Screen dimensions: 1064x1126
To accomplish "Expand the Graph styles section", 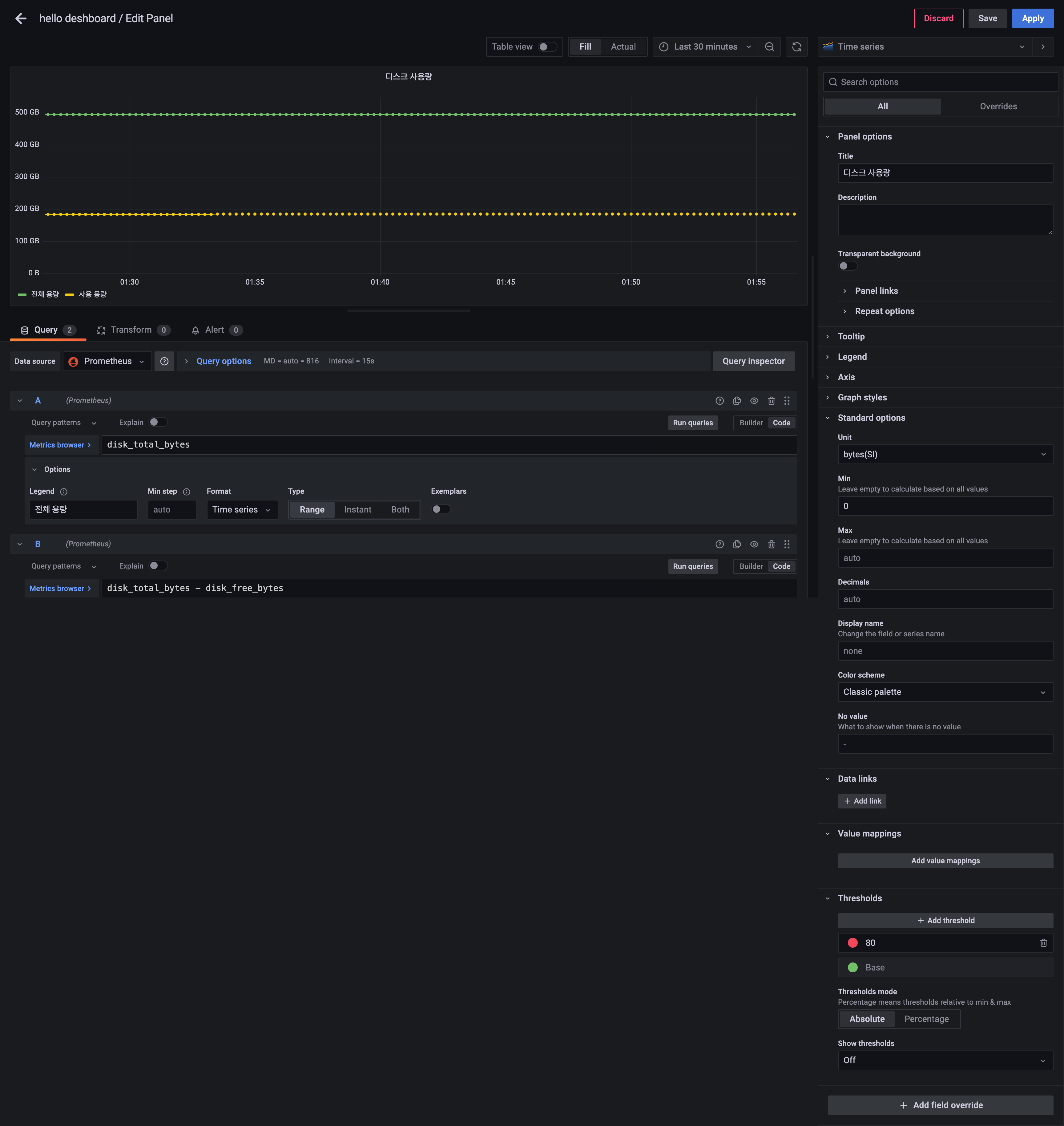I will tap(861, 398).
